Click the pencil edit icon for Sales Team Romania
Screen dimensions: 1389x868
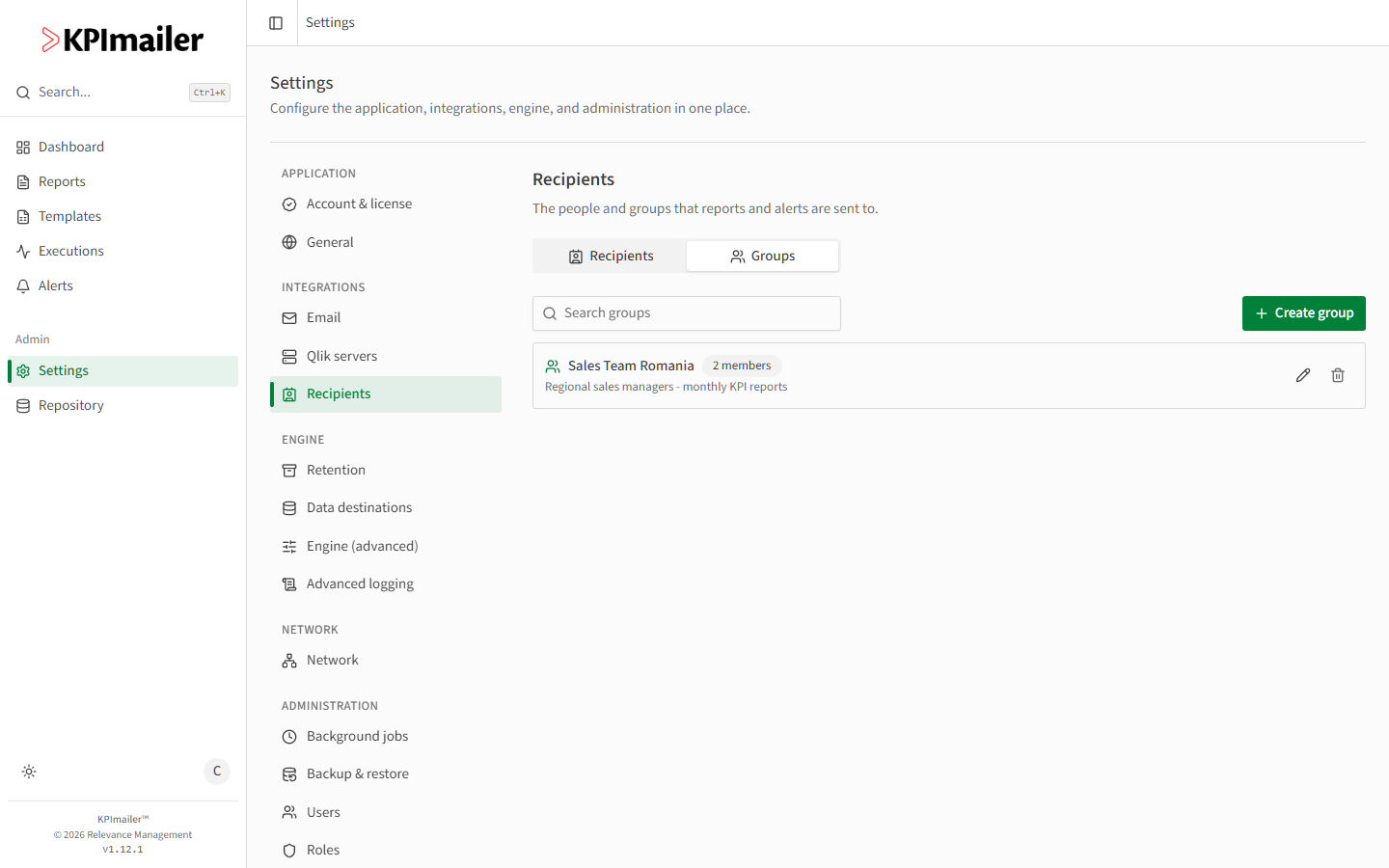pos(1303,375)
